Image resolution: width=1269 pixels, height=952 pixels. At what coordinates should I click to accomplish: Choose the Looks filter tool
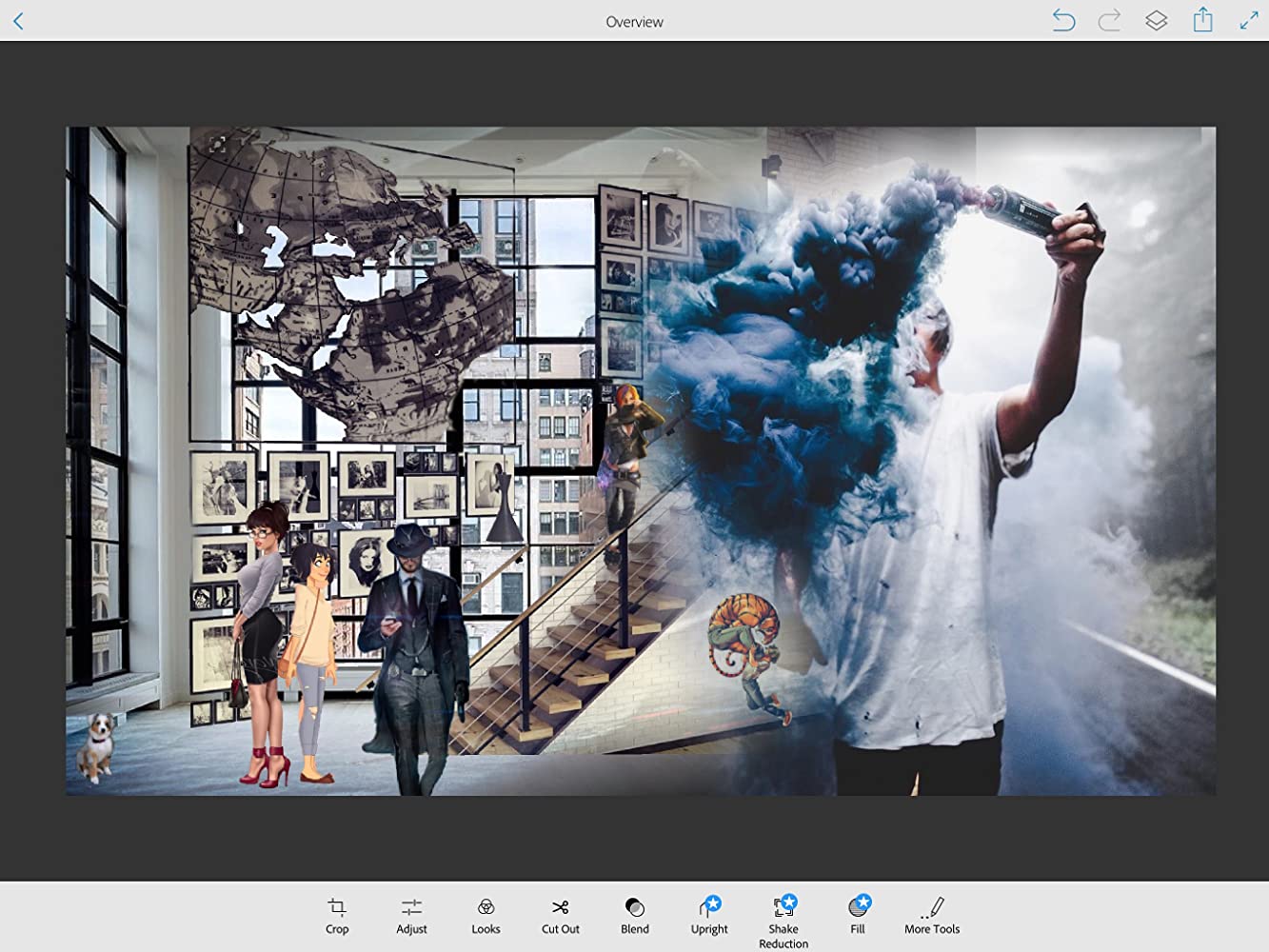tap(486, 915)
